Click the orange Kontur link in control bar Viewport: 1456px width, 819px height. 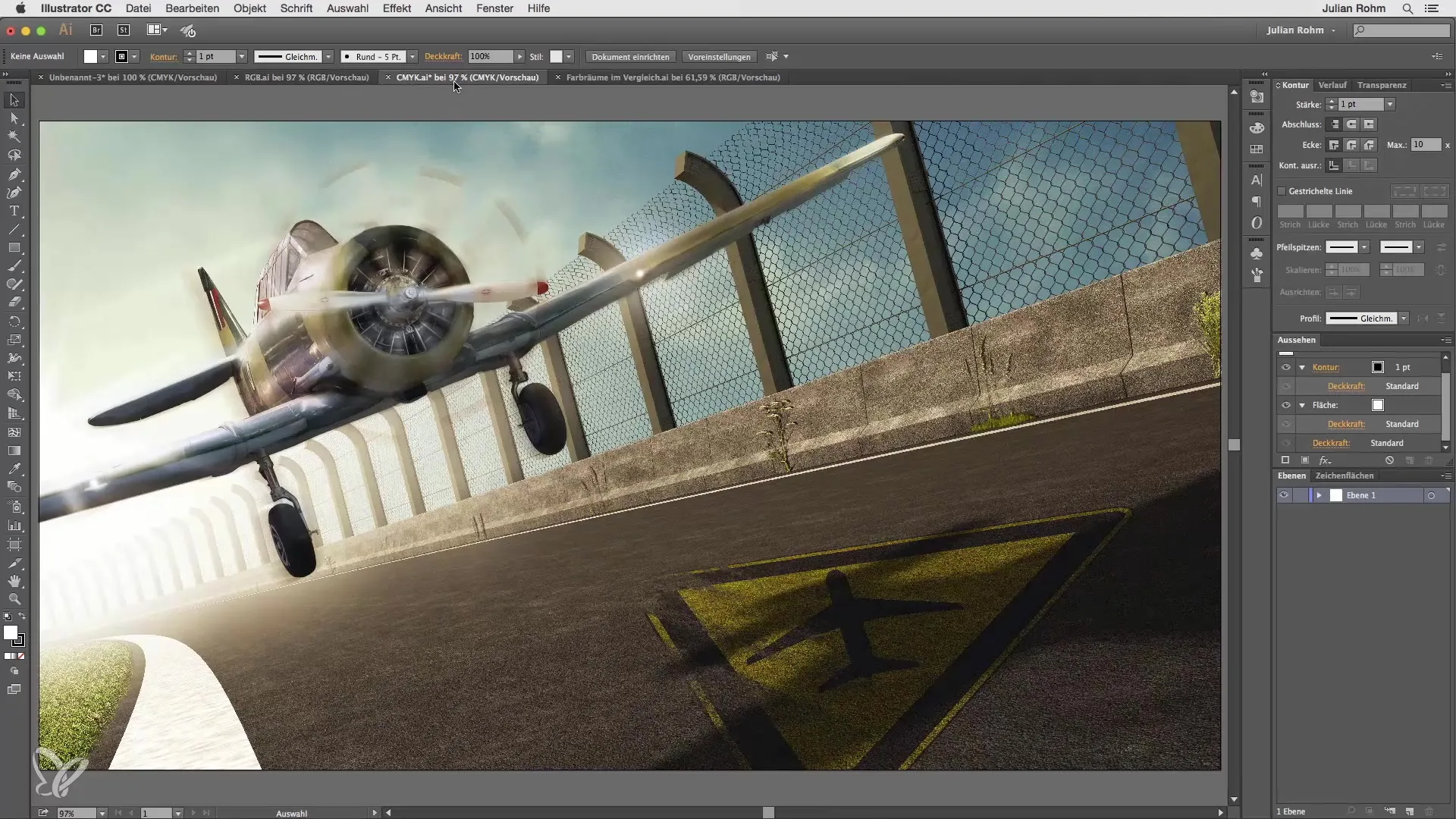tap(164, 57)
